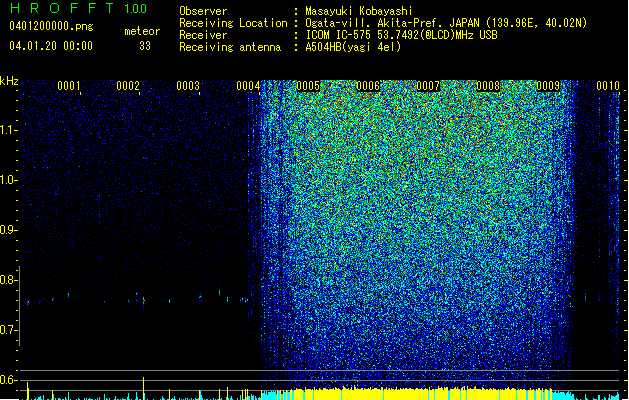
Task: Select the file name 0401200000.png
Action: click(x=51, y=26)
